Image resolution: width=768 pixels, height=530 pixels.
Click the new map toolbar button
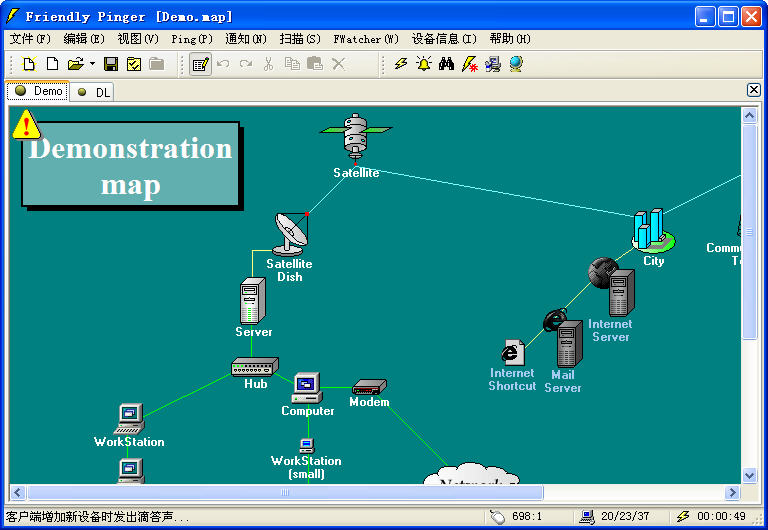[x=29, y=64]
